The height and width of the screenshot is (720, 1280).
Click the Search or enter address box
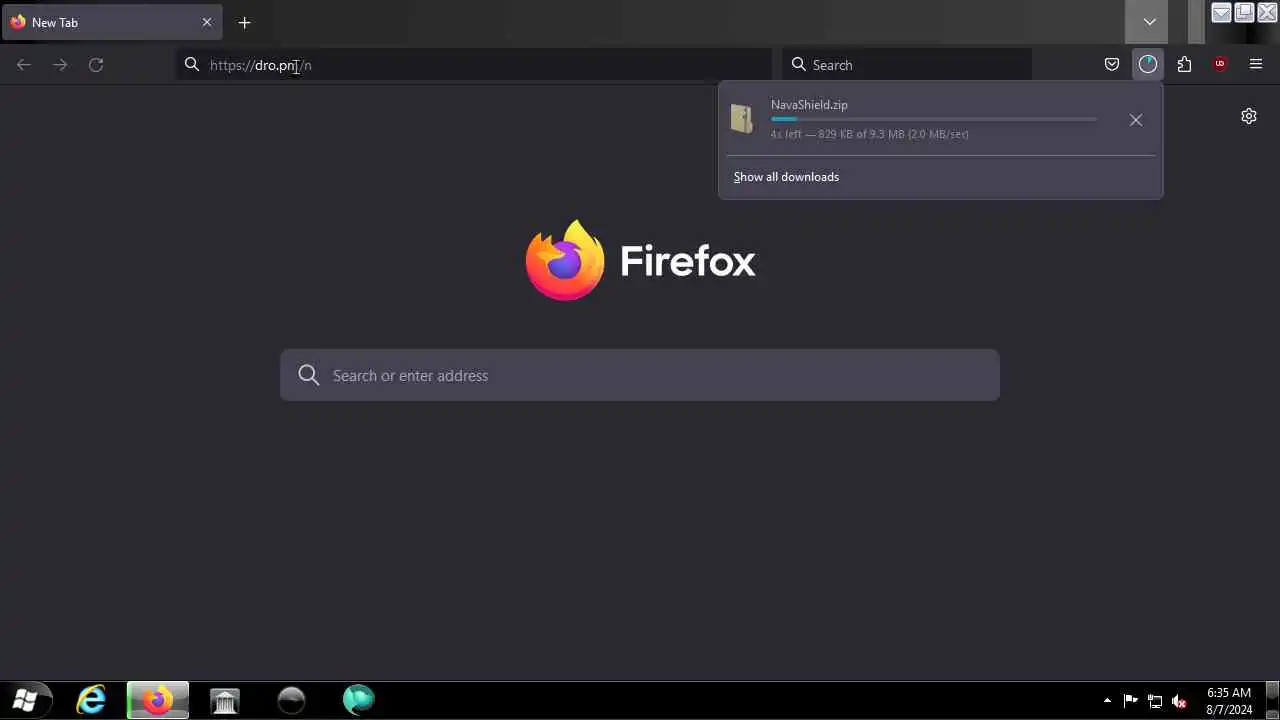(x=640, y=375)
